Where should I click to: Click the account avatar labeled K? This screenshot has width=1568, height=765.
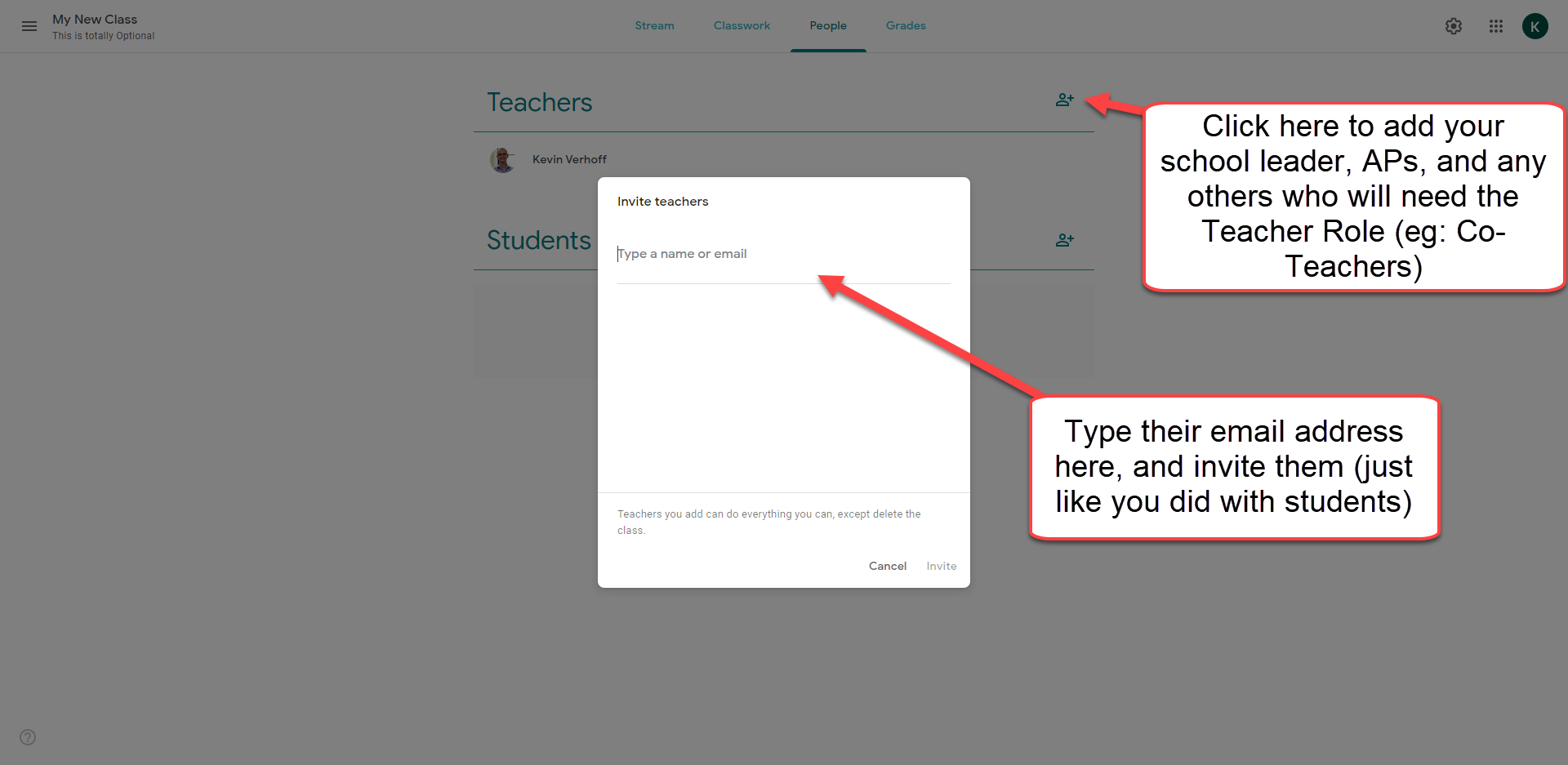(1535, 26)
